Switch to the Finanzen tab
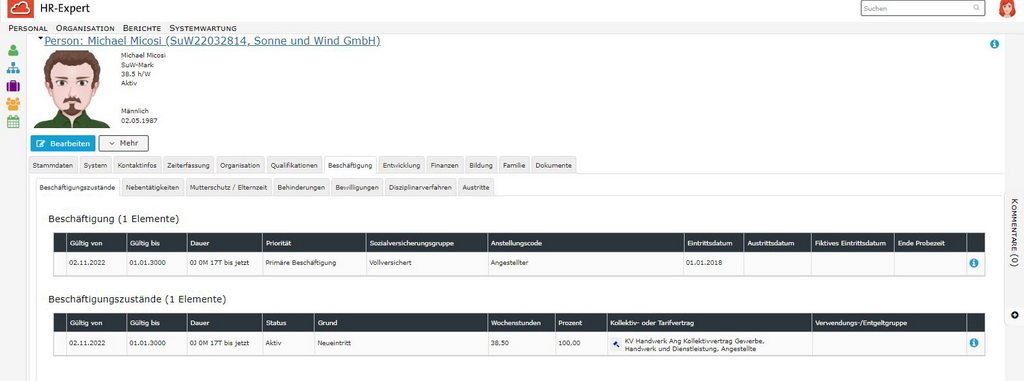 [x=445, y=165]
